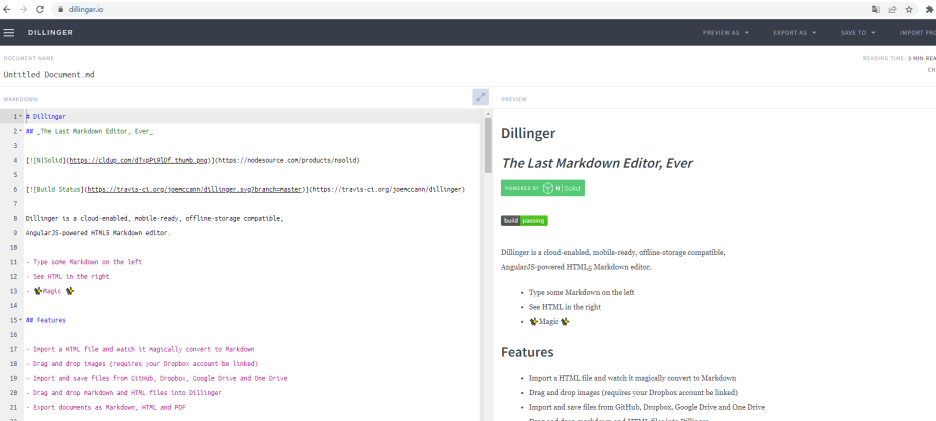Open the Save To dropdown
Screen dimensions: 936x421
tap(858, 33)
